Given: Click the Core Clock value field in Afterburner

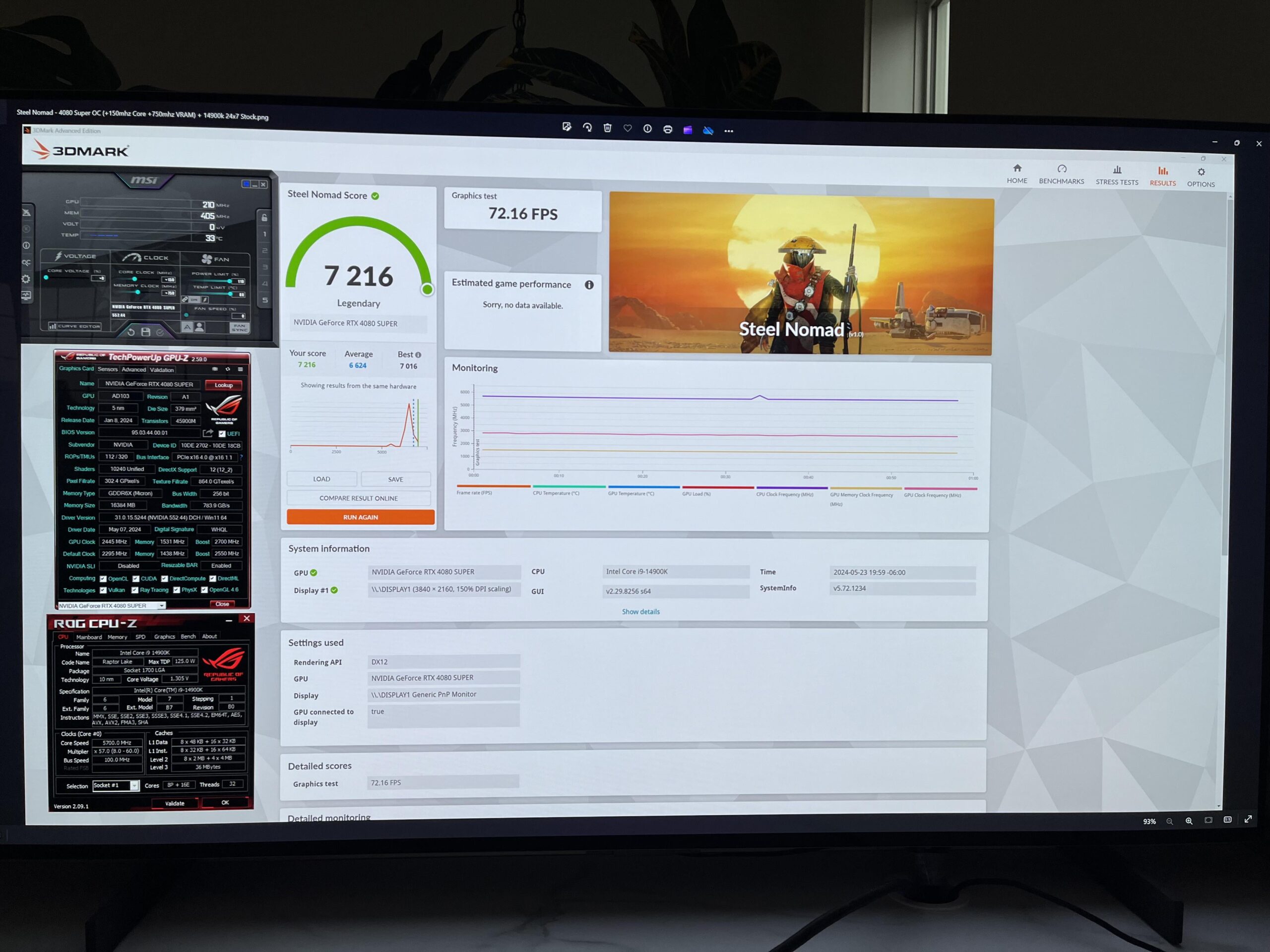Looking at the screenshot, I should (x=169, y=280).
